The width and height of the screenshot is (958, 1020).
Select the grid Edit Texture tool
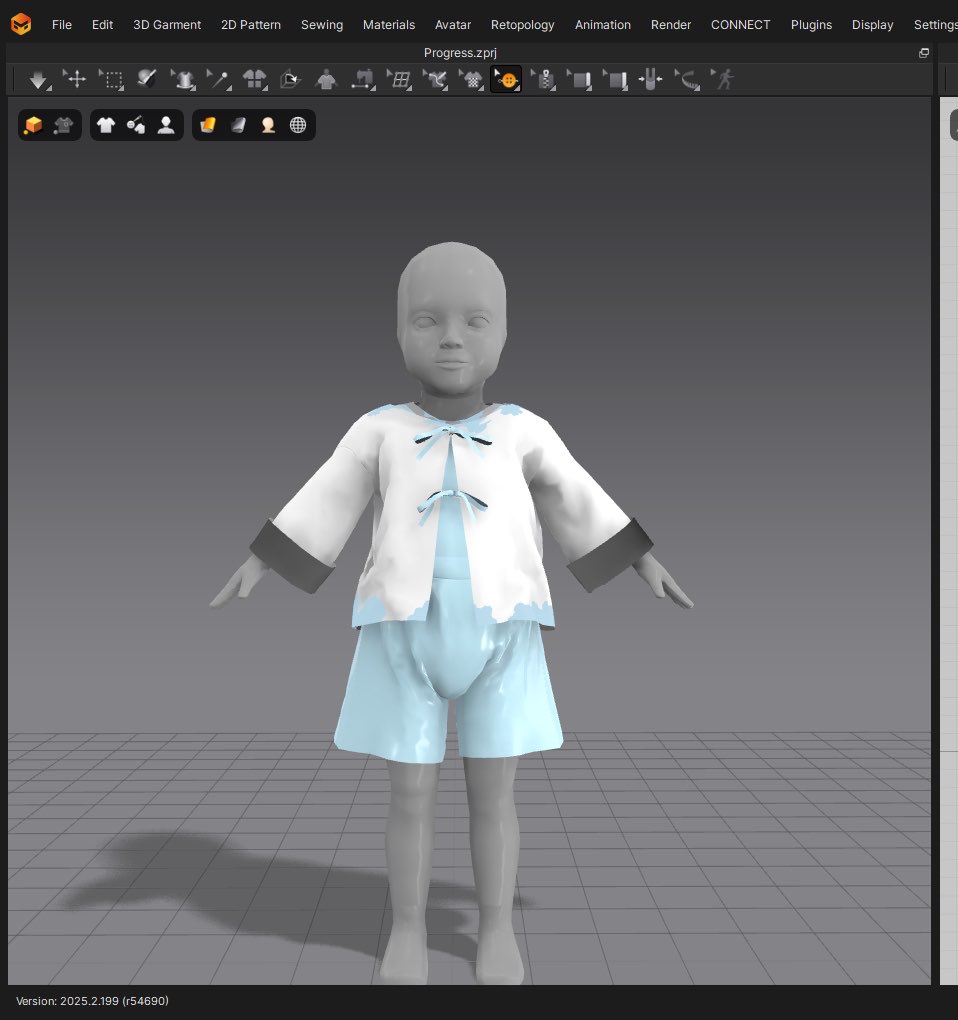(399, 79)
